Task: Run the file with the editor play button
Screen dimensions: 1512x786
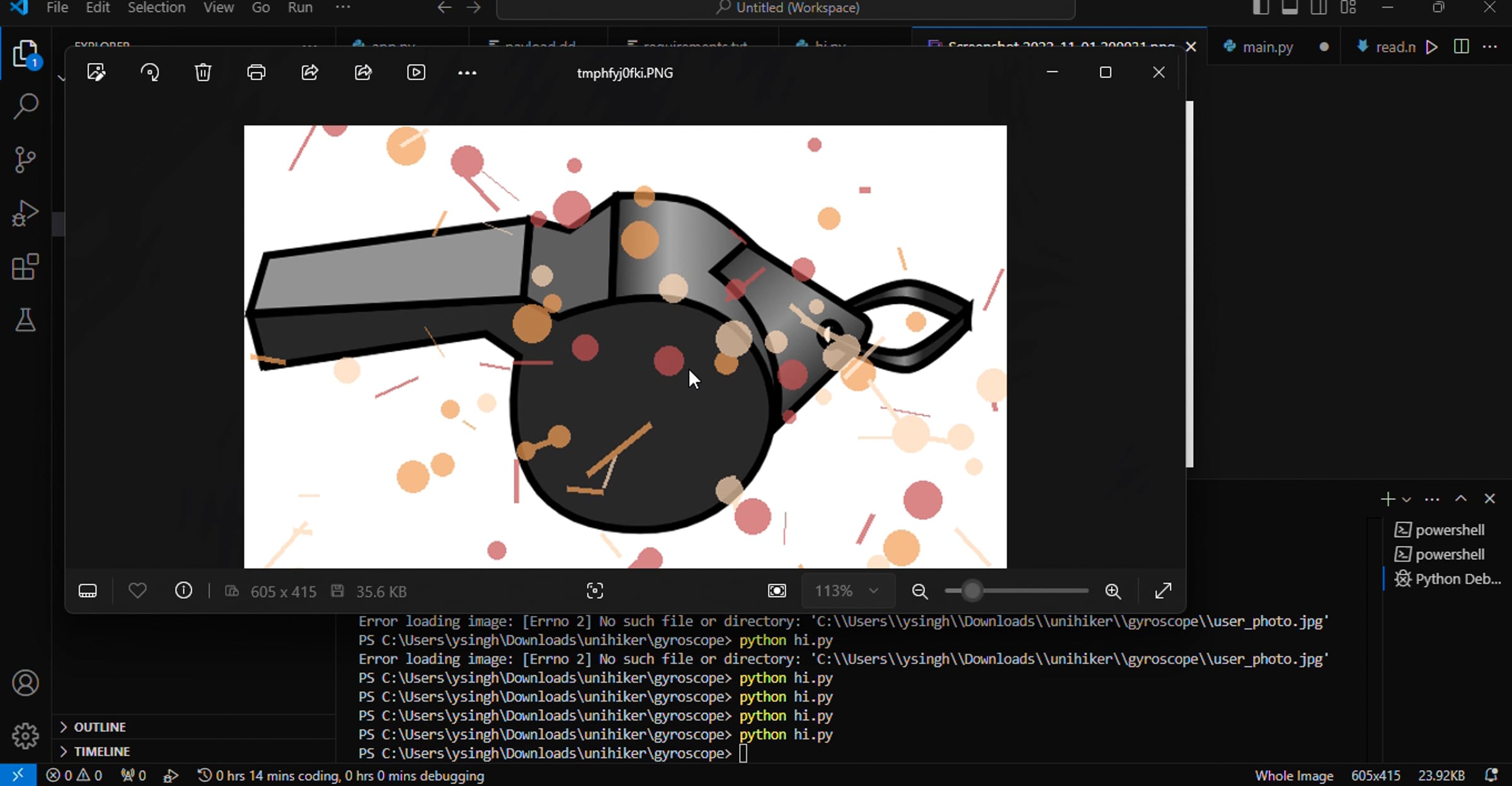Action: [1432, 47]
